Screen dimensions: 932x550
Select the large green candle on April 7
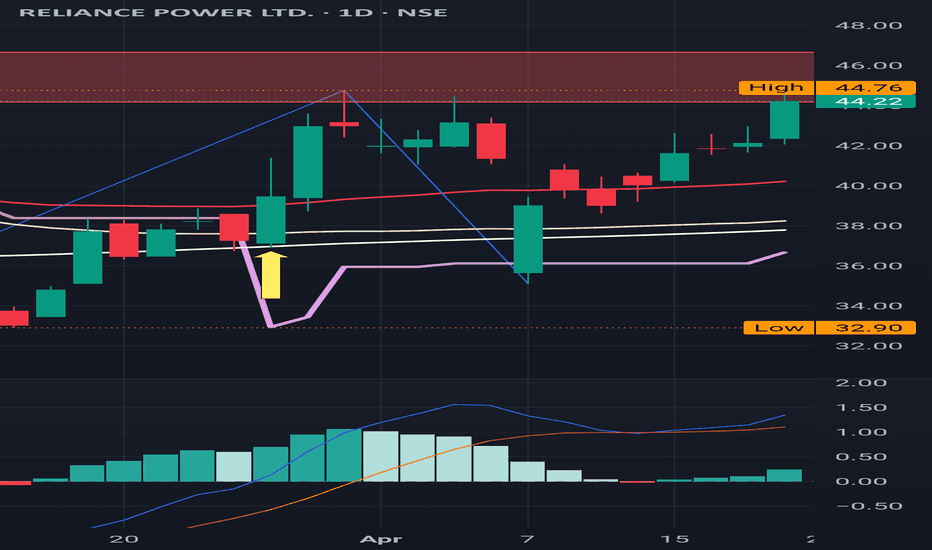(528, 239)
